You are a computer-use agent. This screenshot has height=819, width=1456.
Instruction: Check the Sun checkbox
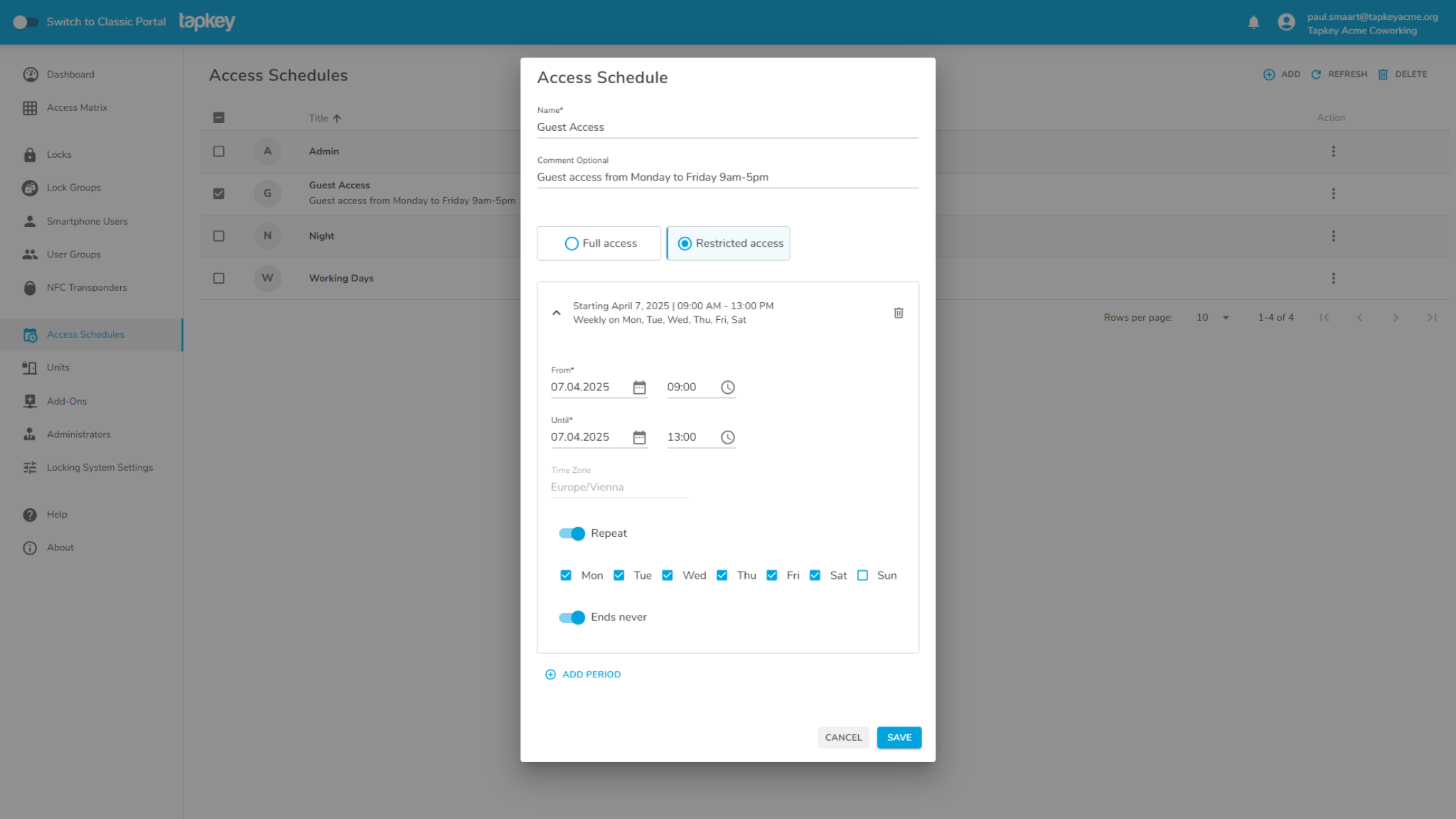click(863, 576)
